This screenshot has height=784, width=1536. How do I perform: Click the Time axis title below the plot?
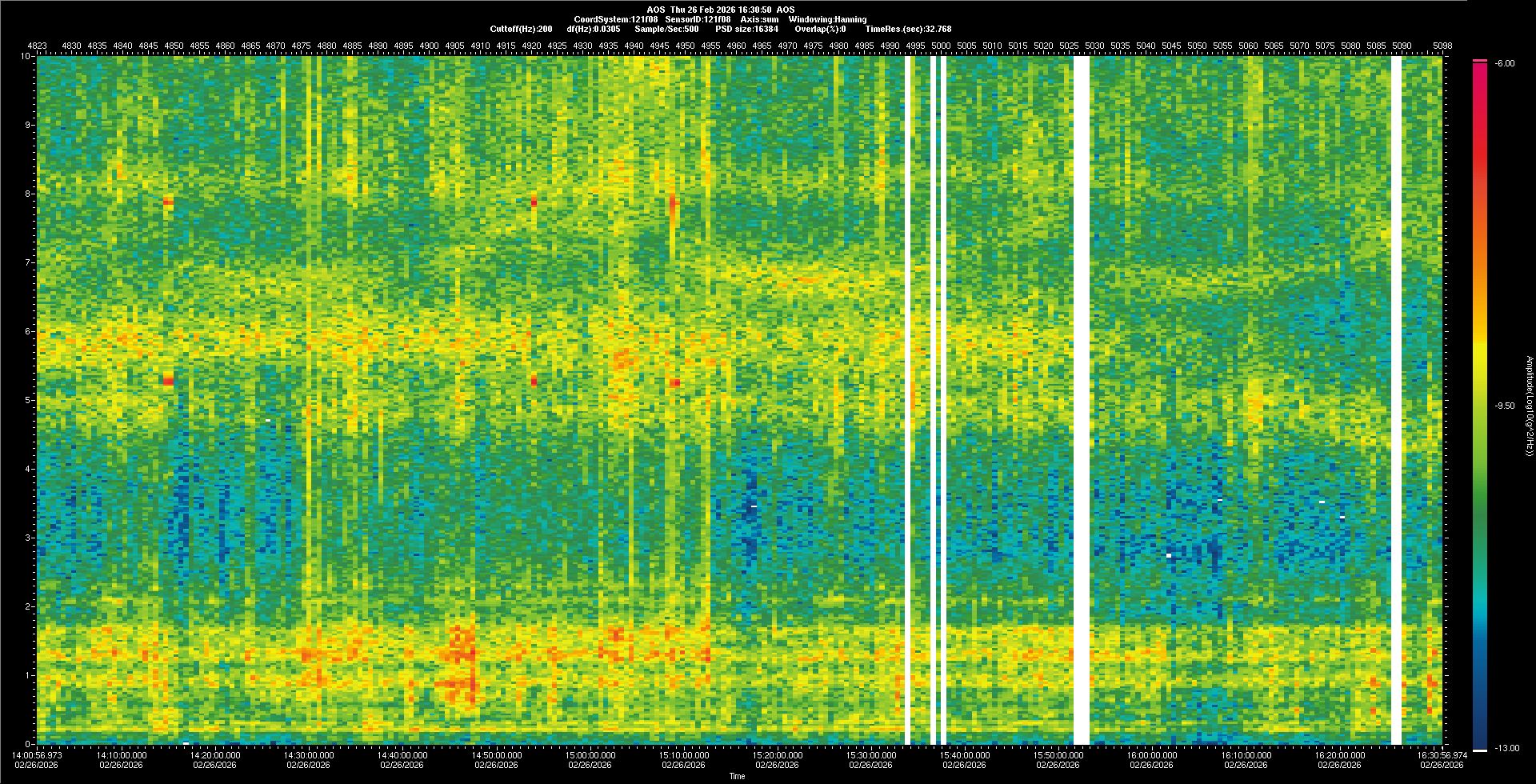(x=737, y=776)
